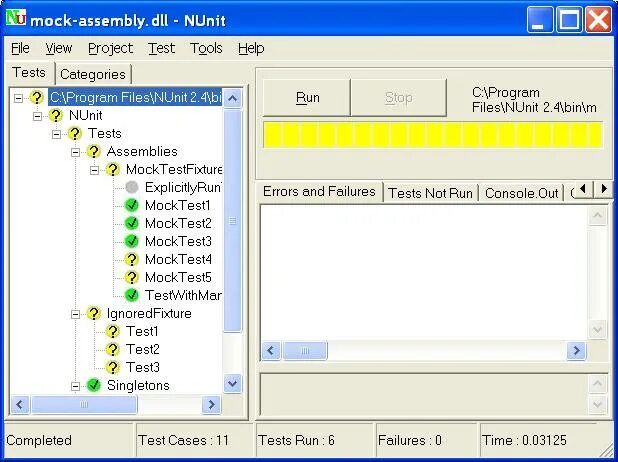The image size is (618, 462).
Task: Click the test tree horizontal scroll left arrow
Action: pyautogui.click(x=20, y=404)
